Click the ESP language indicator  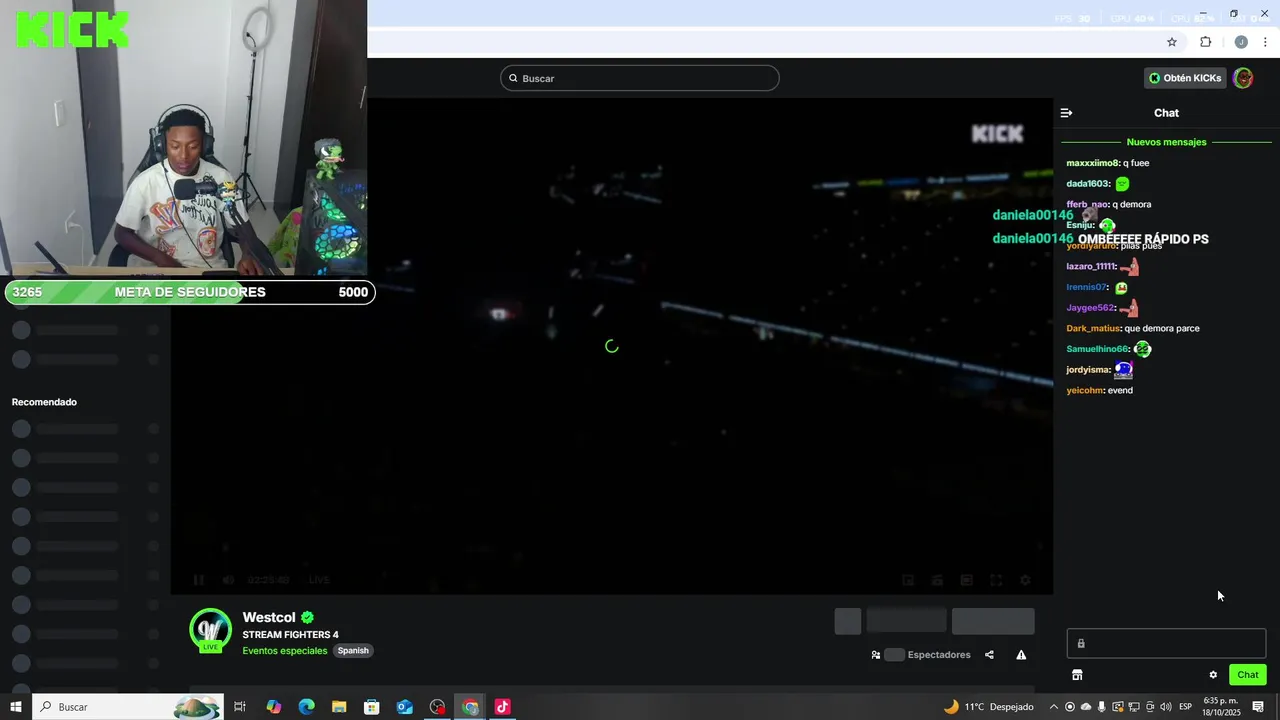[x=1185, y=707]
